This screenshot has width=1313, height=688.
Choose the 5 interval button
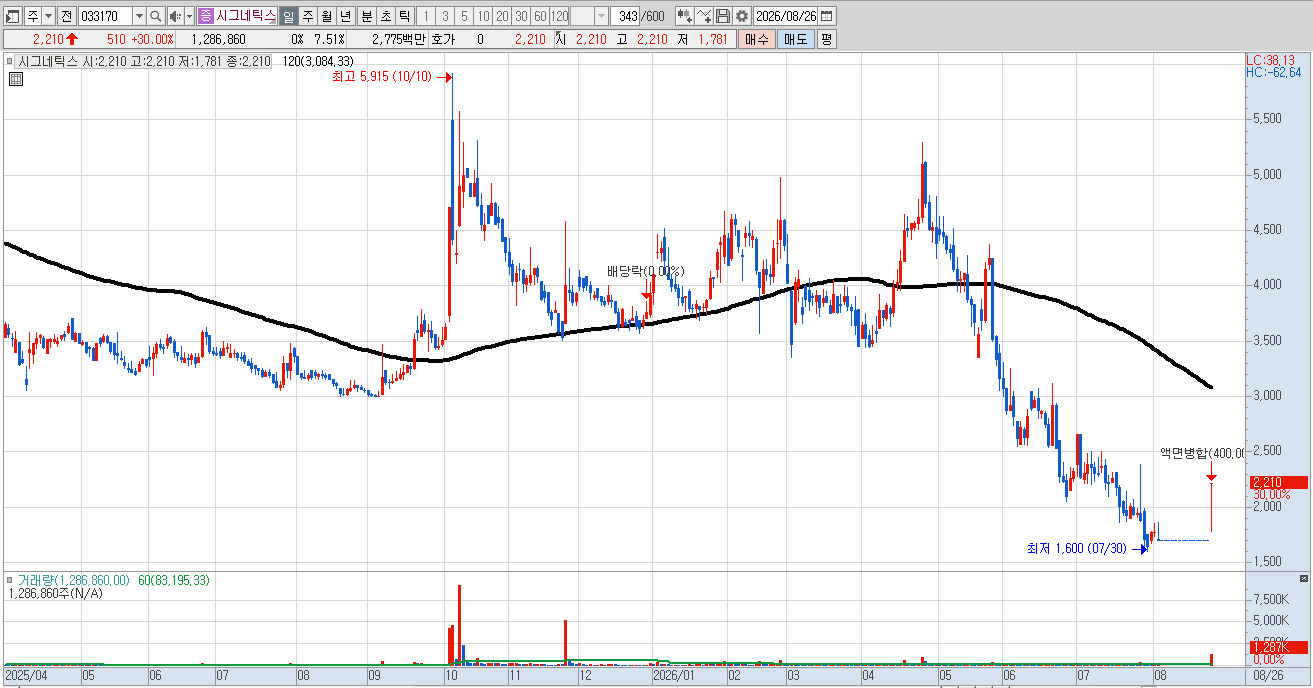[464, 16]
